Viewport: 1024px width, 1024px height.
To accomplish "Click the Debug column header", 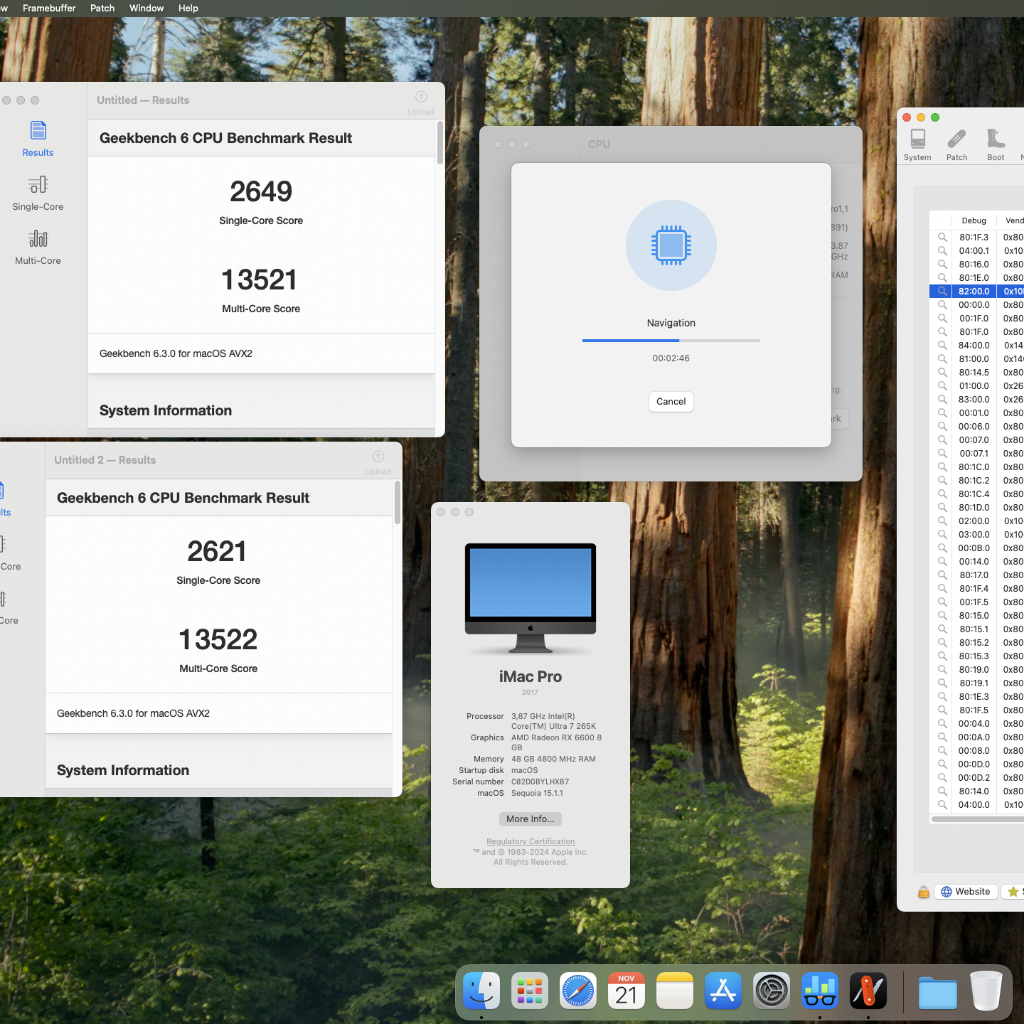I will tap(973, 220).
